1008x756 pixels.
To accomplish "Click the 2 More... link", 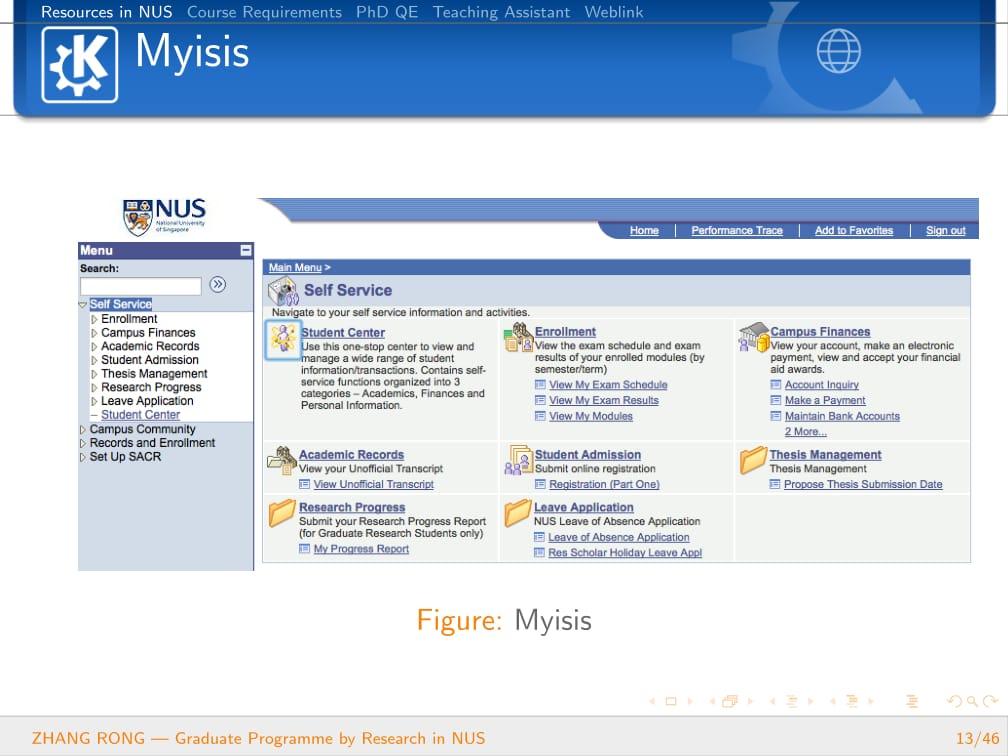I will point(806,431).
